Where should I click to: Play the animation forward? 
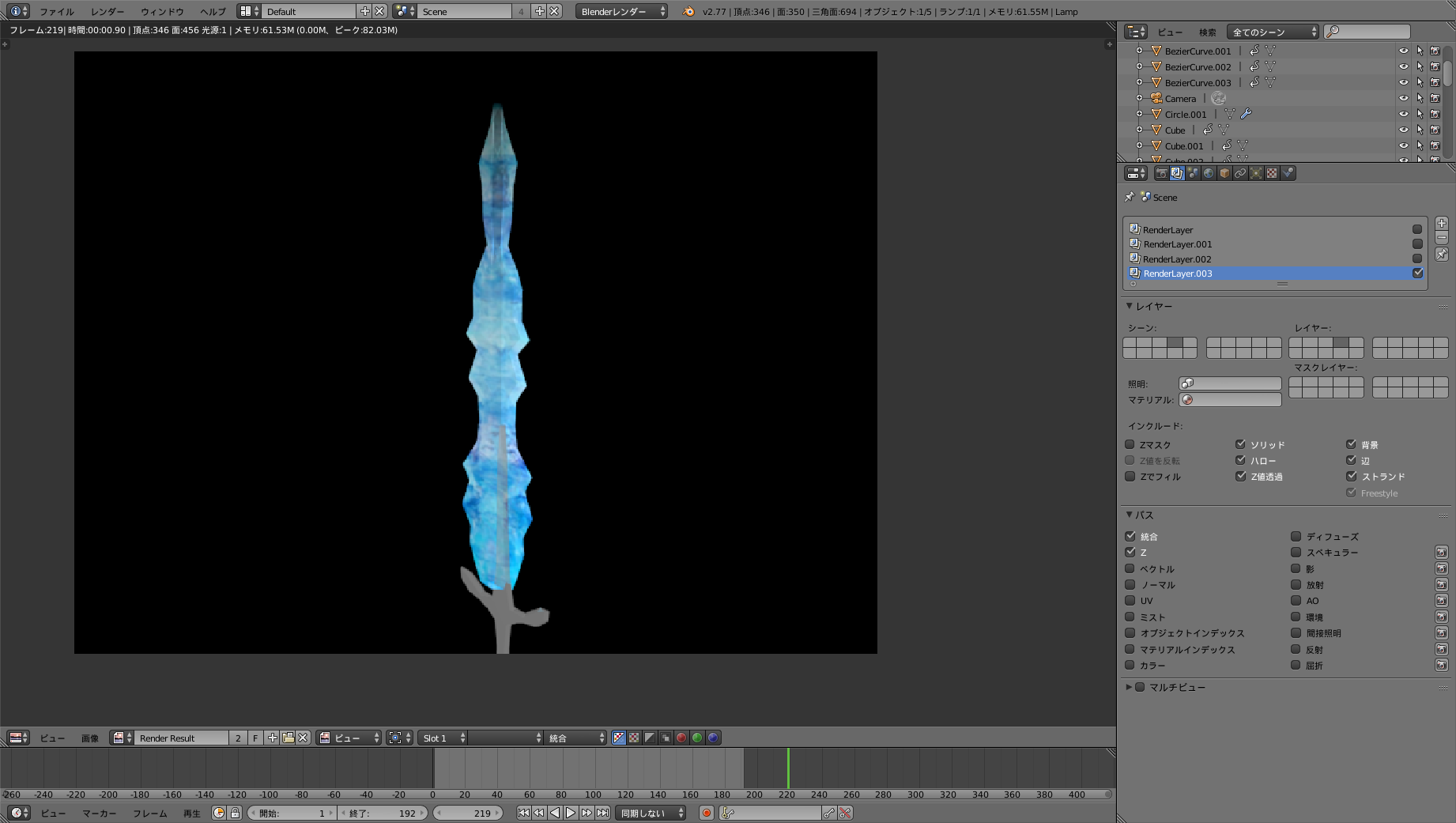point(571,813)
